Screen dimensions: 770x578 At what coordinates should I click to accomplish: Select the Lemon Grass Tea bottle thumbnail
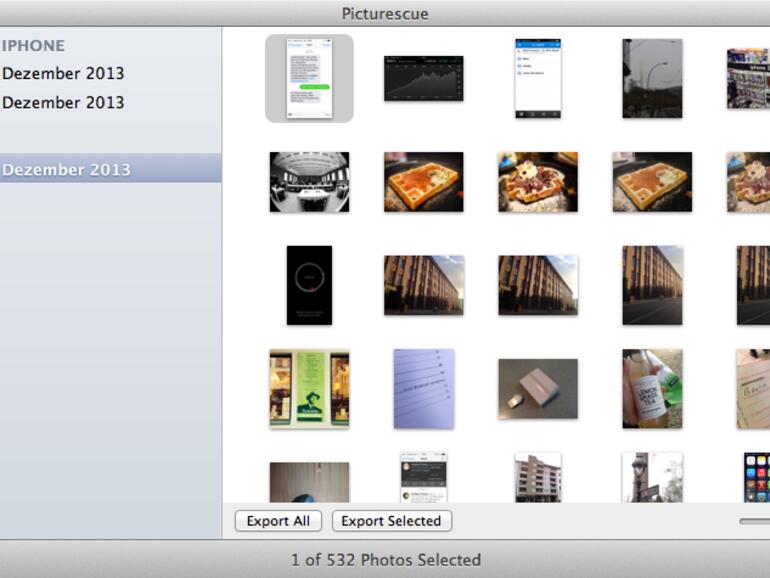click(x=652, y=389)
